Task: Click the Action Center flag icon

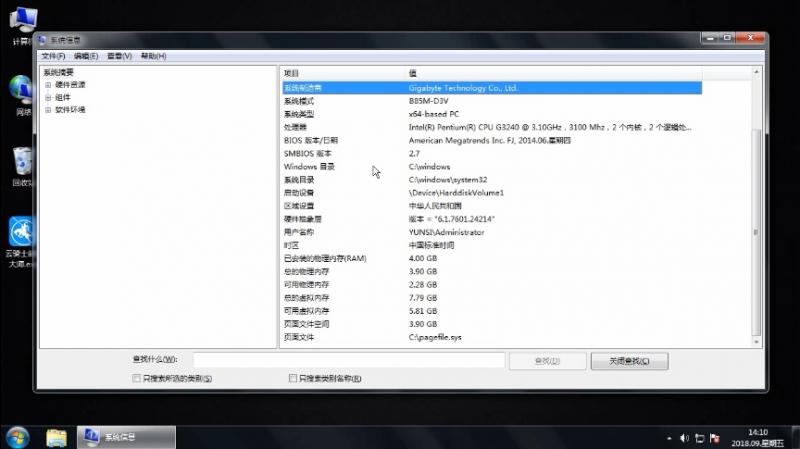Action: (x=715, y=438)
